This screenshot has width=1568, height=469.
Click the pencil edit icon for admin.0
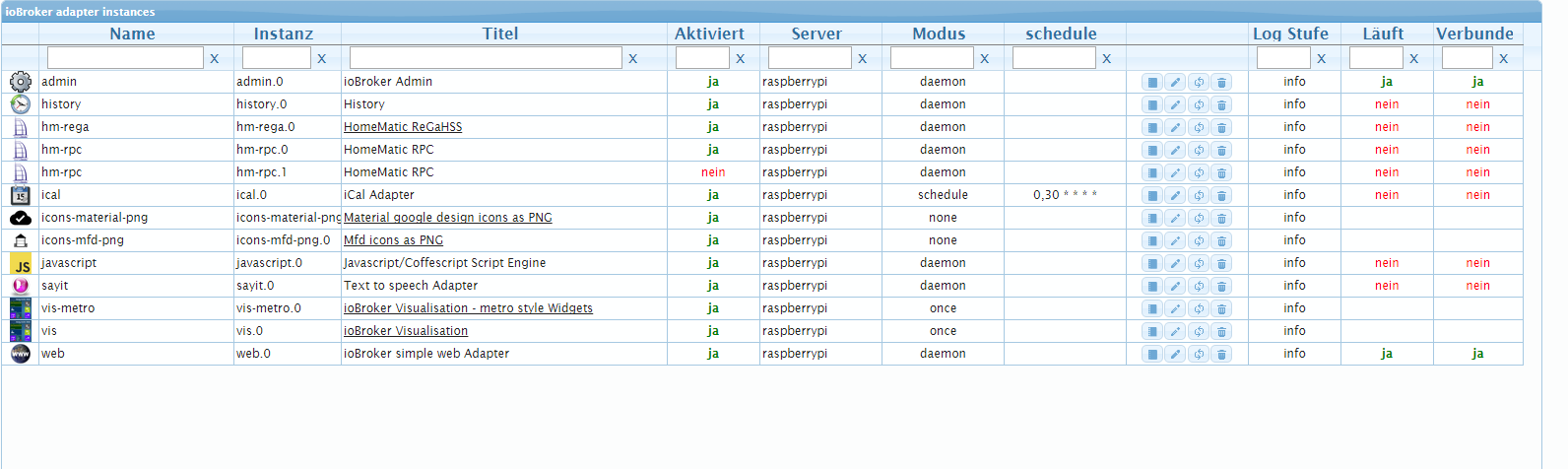[1175, 82]
